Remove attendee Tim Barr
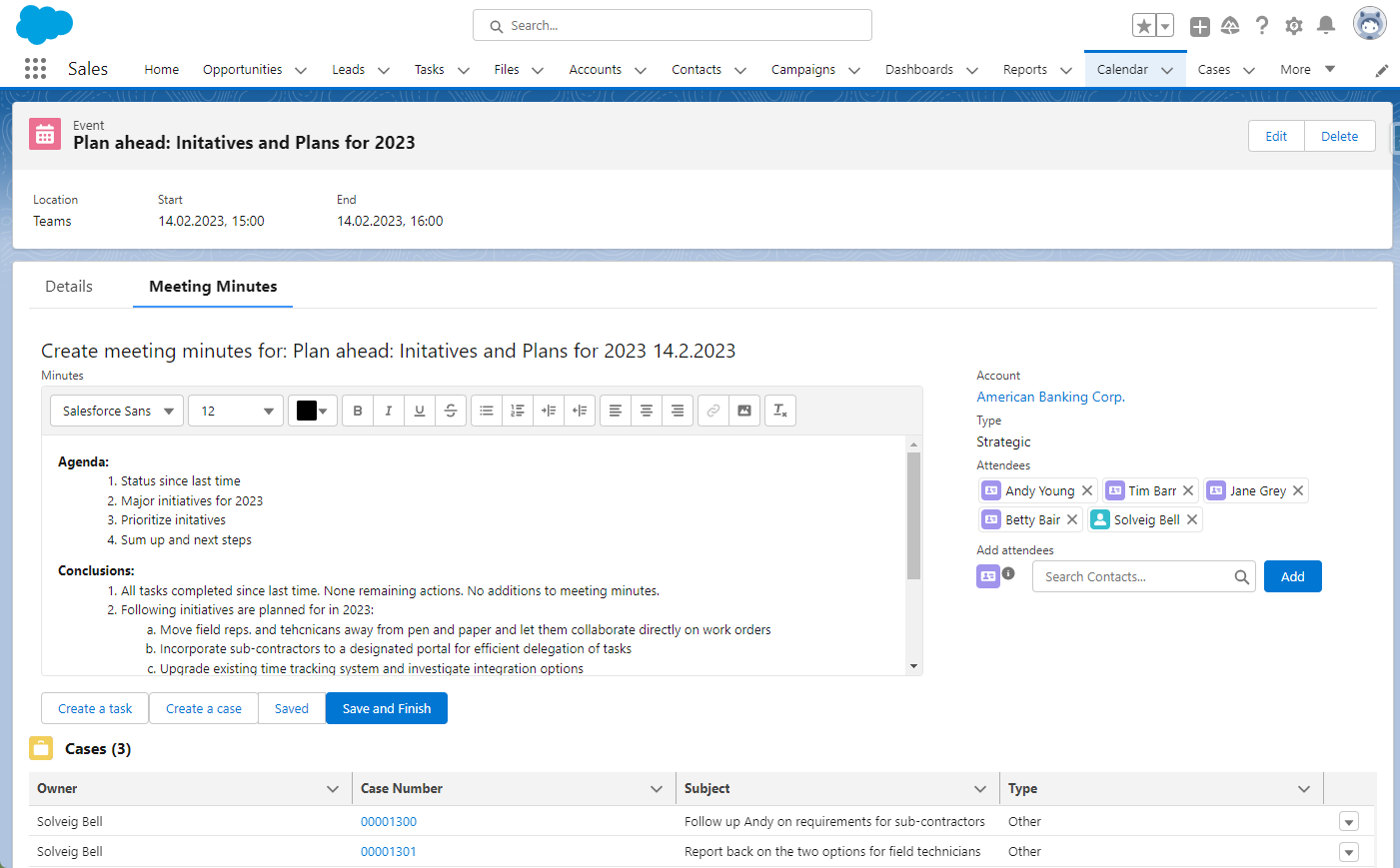 1188,490
